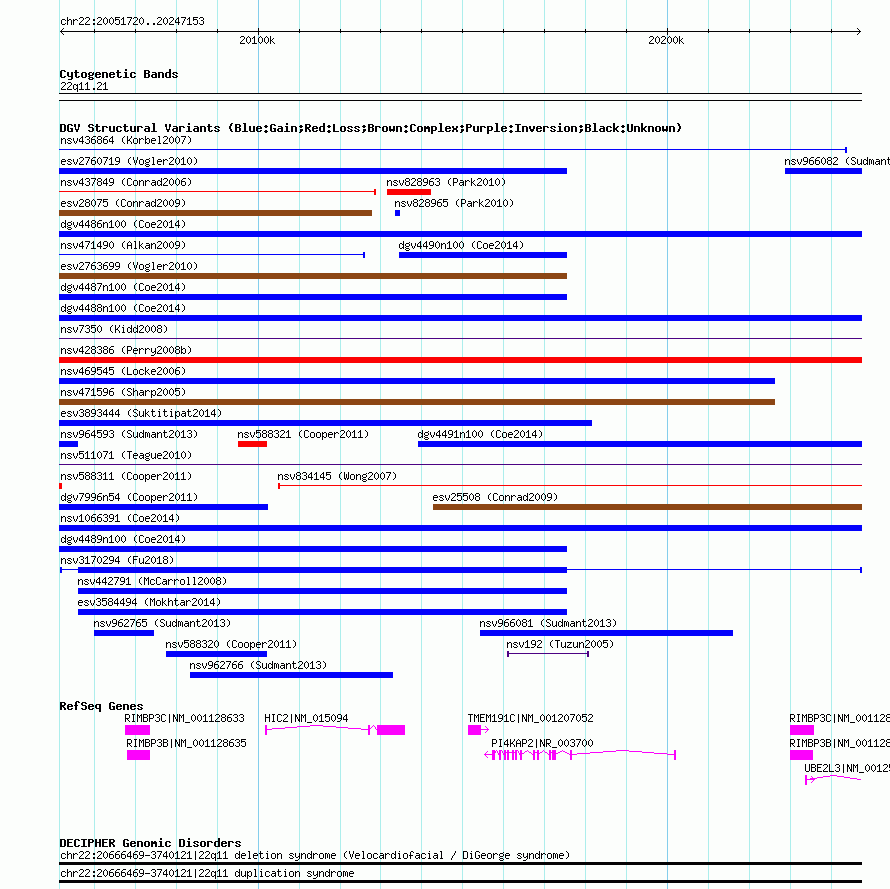Open variant nsv511071 (Teague2010)
890x889 pixels.
click(x=126, y=455)
